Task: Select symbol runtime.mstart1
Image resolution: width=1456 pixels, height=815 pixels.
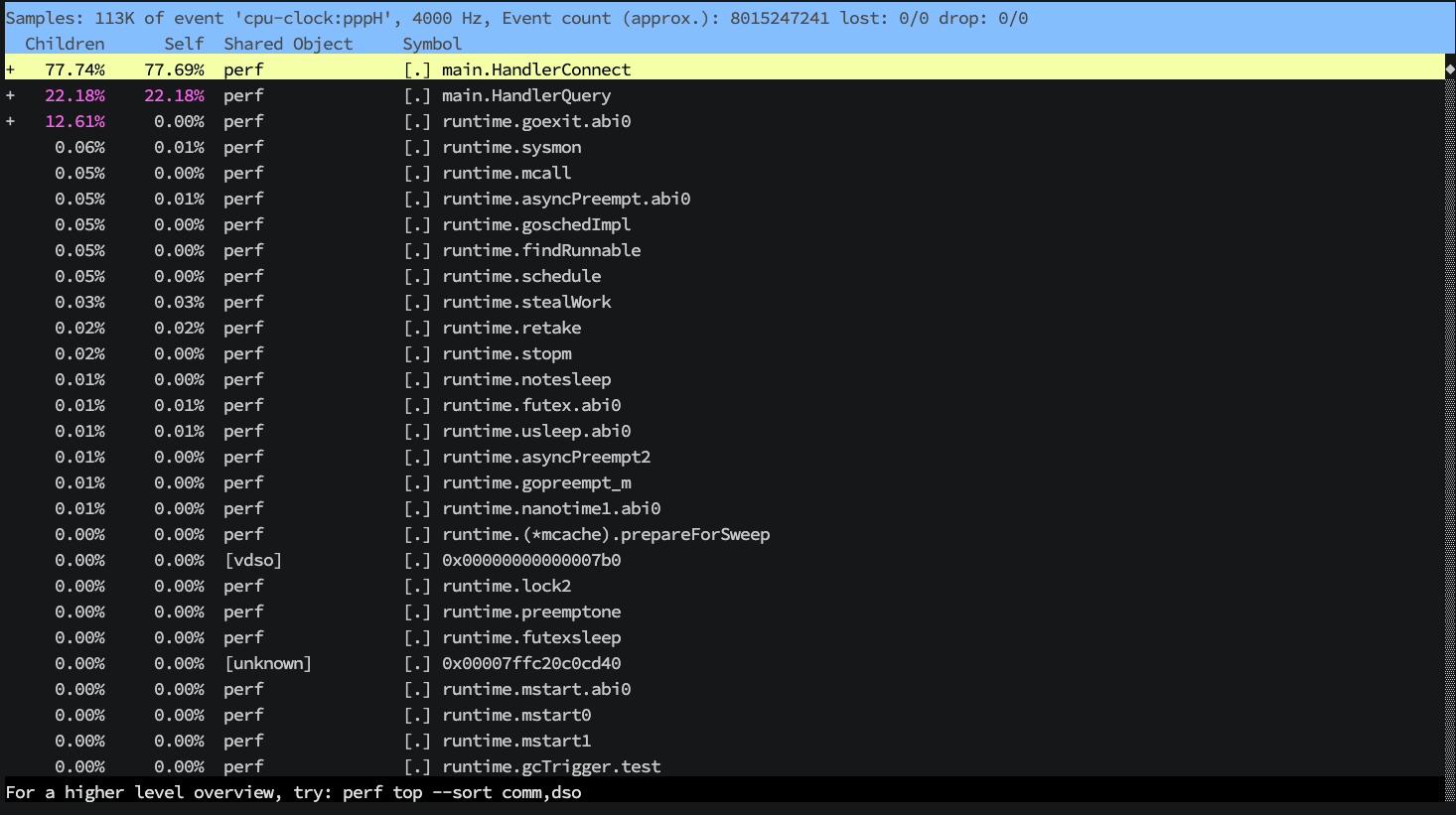Action: 516,741
